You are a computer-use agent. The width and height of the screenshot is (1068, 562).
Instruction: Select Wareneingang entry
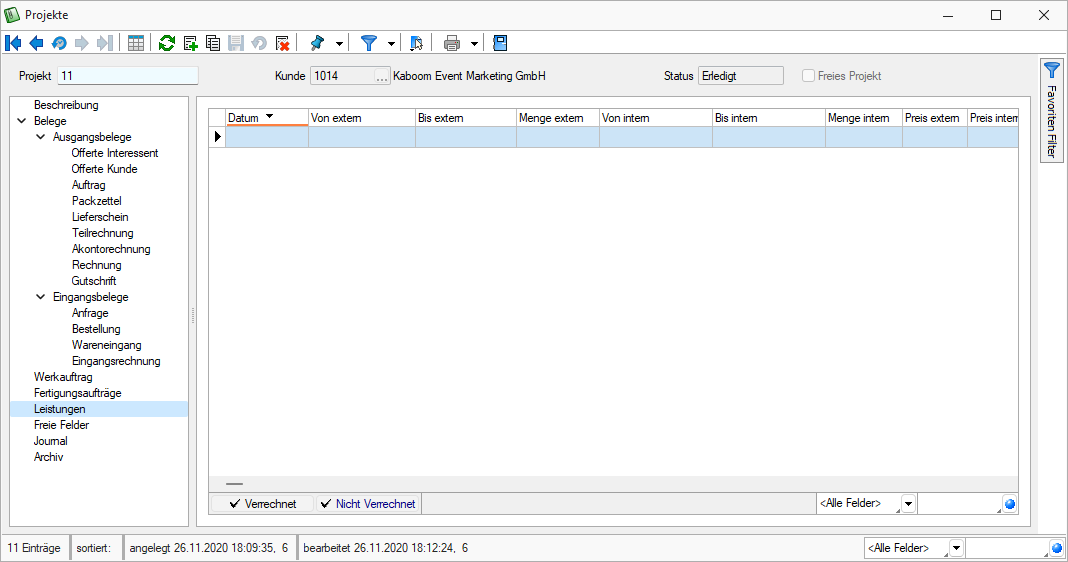[106, 345]
